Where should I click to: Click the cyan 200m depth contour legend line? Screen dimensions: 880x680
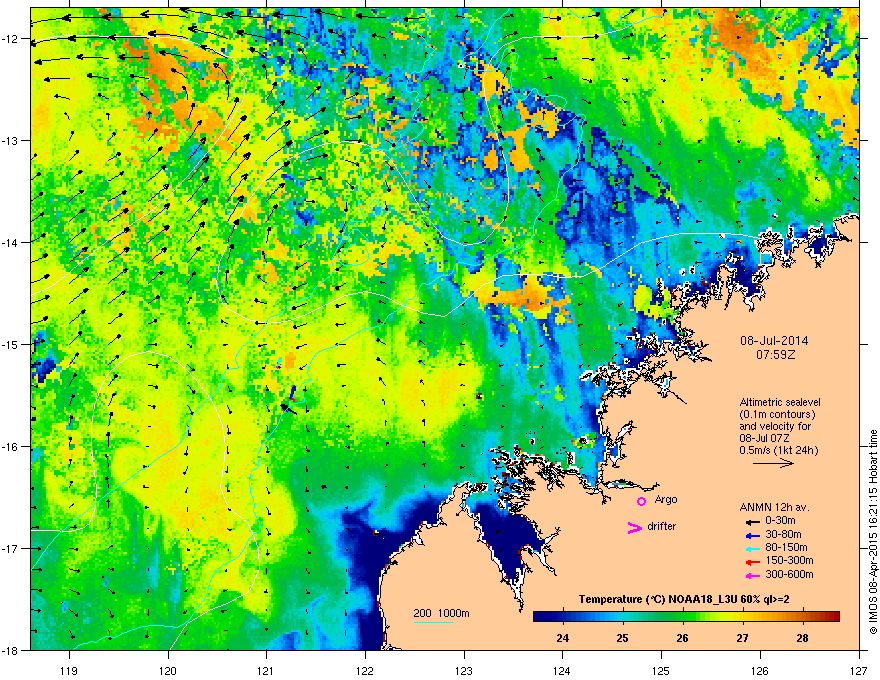[x=433, y=622]
